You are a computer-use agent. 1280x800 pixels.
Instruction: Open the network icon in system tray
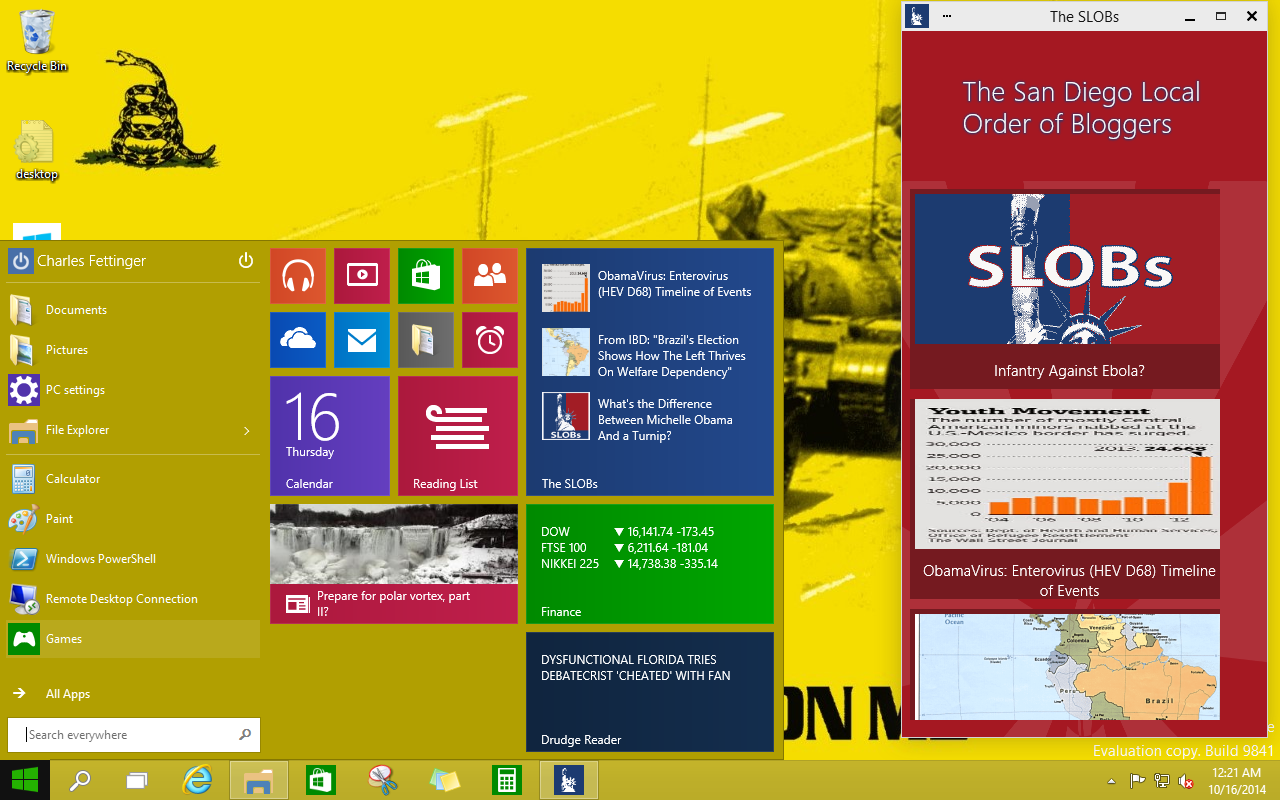[1162, 781]
